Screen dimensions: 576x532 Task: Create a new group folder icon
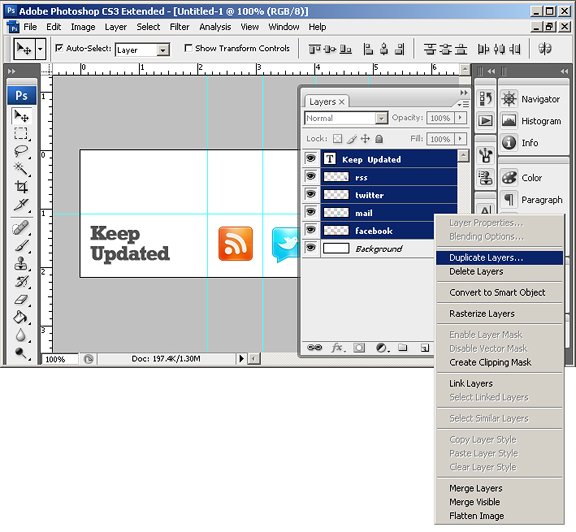pos(403,348)
